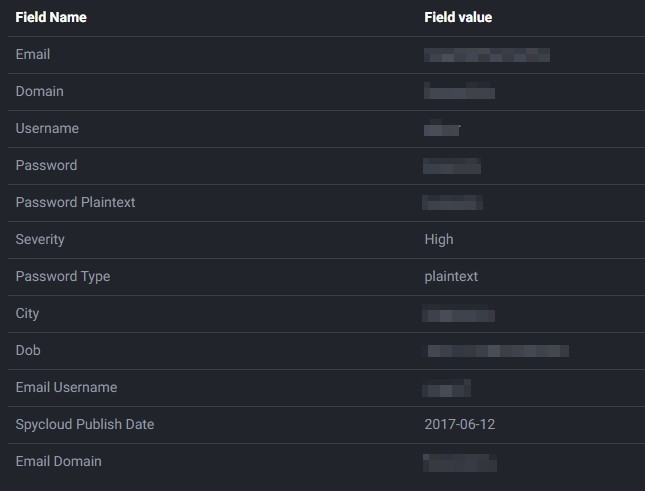Select the Password field label
Screen dimensions: 645x491
pos(46,165)
